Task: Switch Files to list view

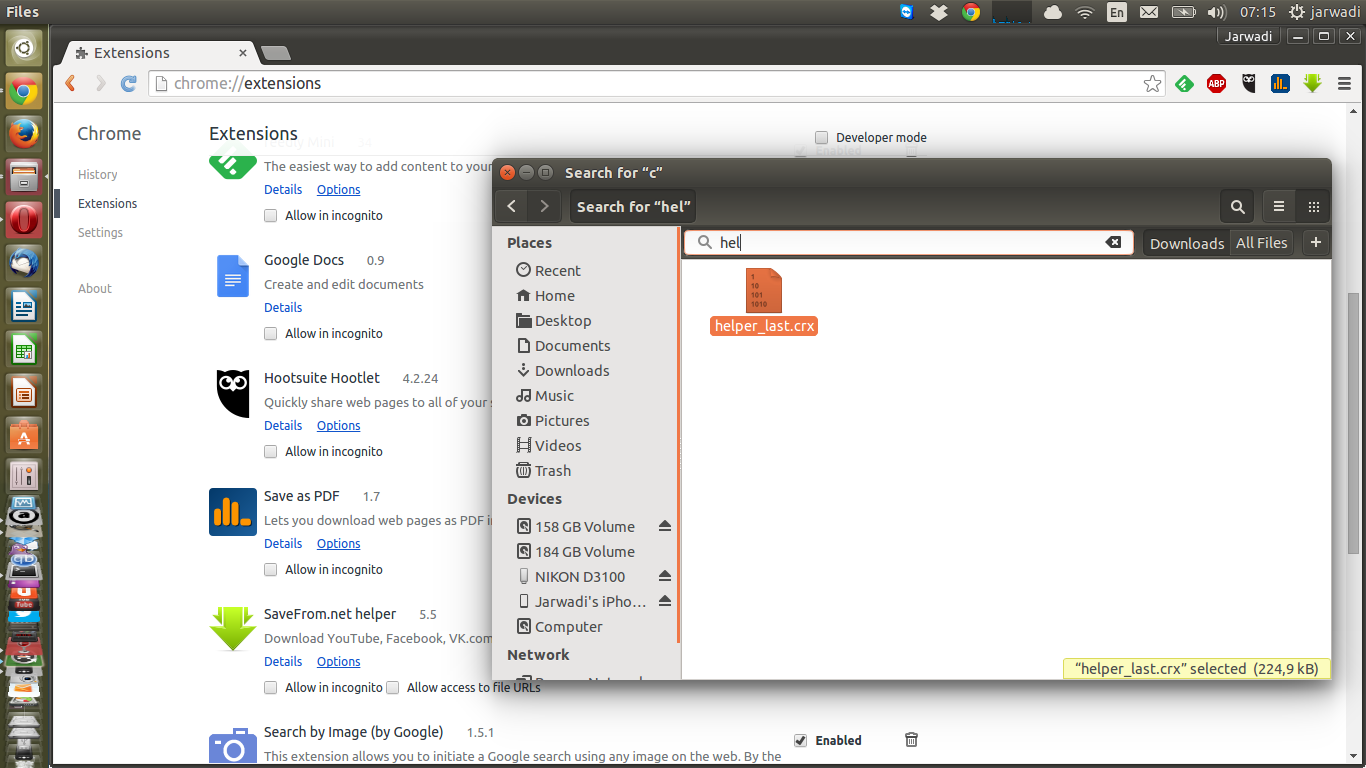Action: tap(1278, 207)
